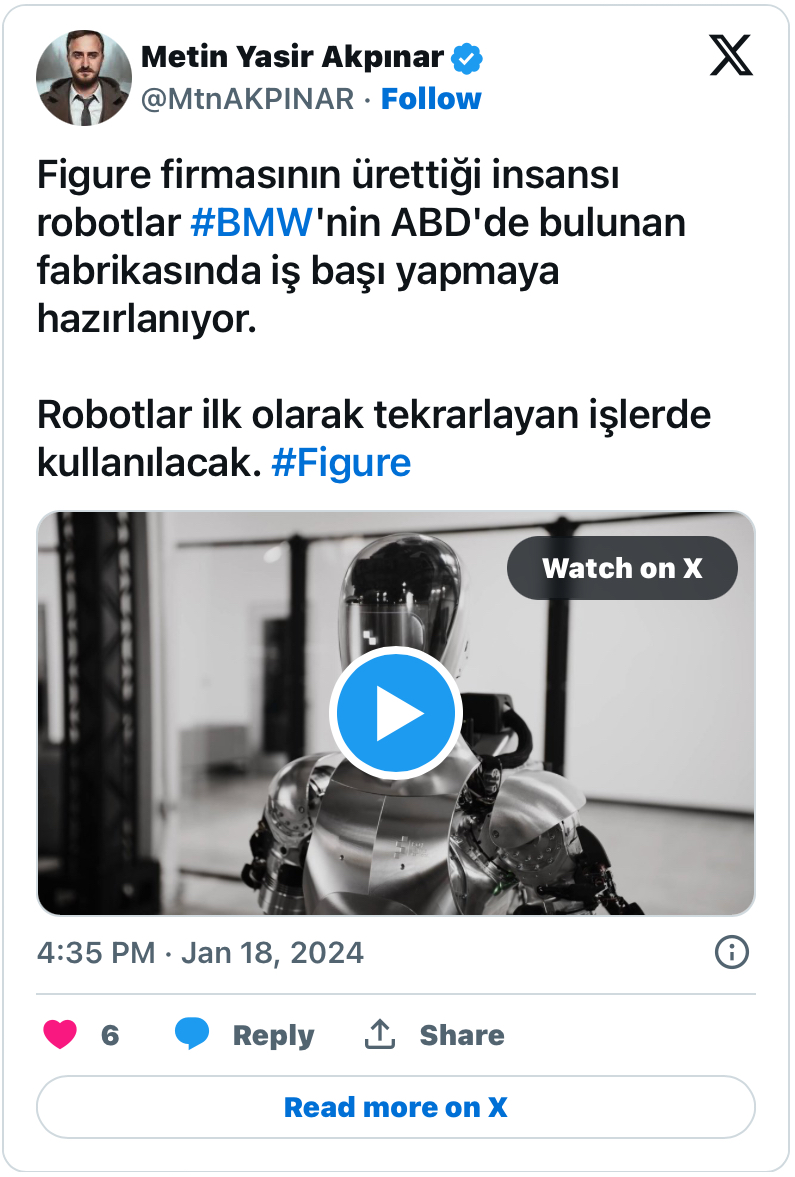This screenshot has height=1177, width=795.
Task: Open the #Figure hashtag
Action: click(x=341, y=462)
